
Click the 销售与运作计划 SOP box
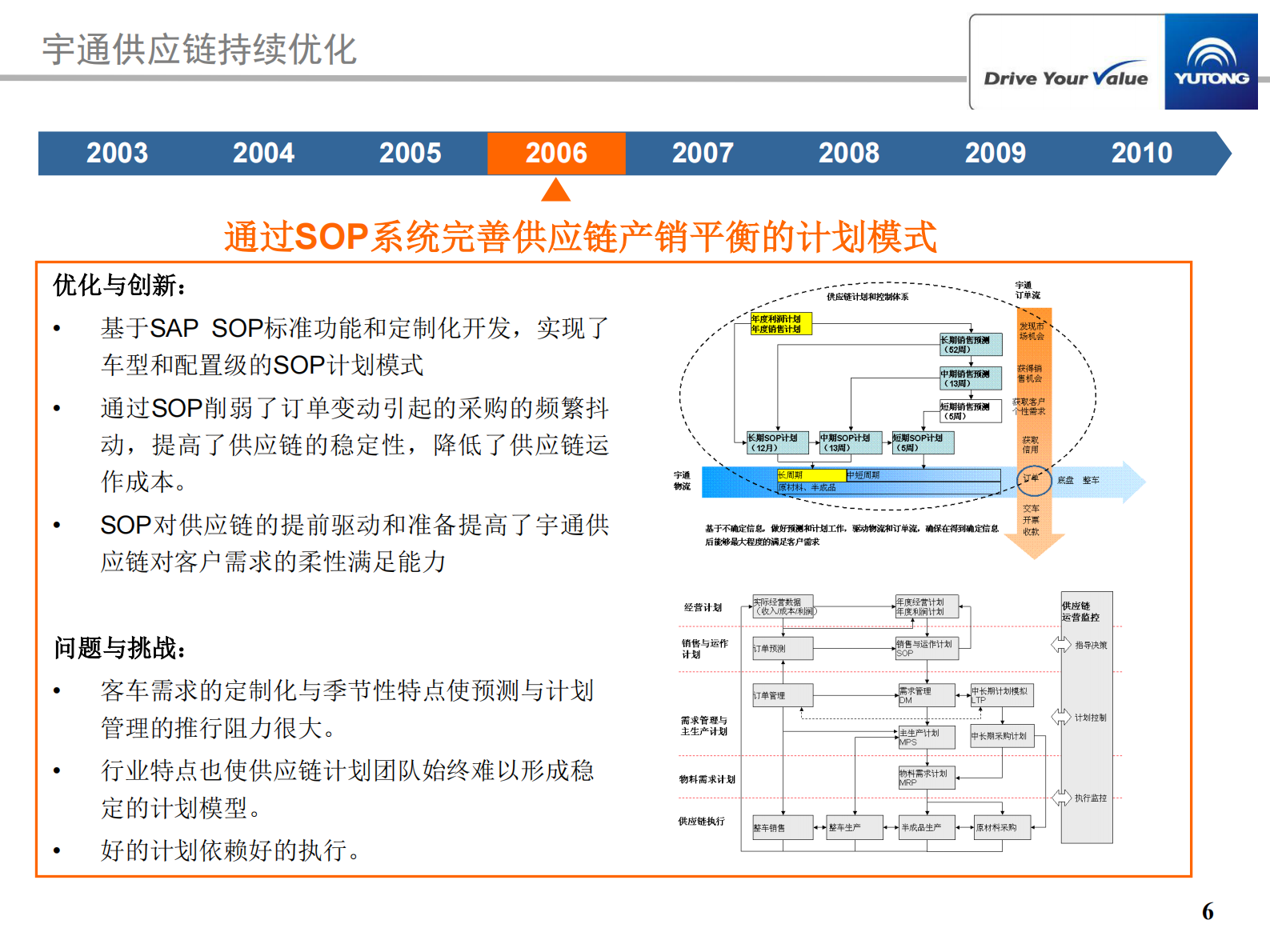tap(927, 648)
